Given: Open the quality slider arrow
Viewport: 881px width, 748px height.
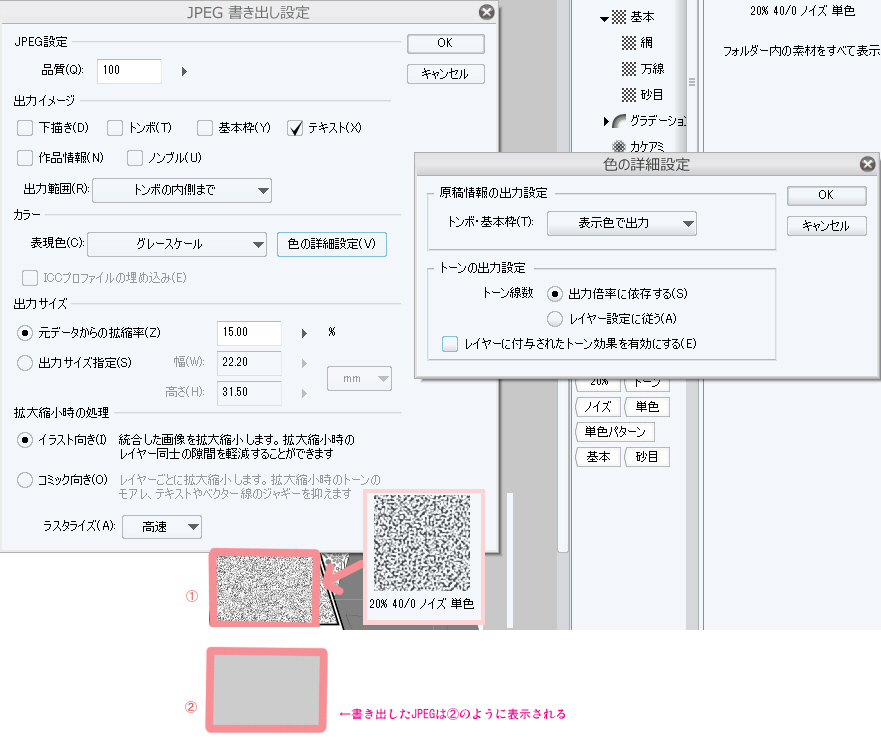Looking at the screenshot, I should (184, 71).
